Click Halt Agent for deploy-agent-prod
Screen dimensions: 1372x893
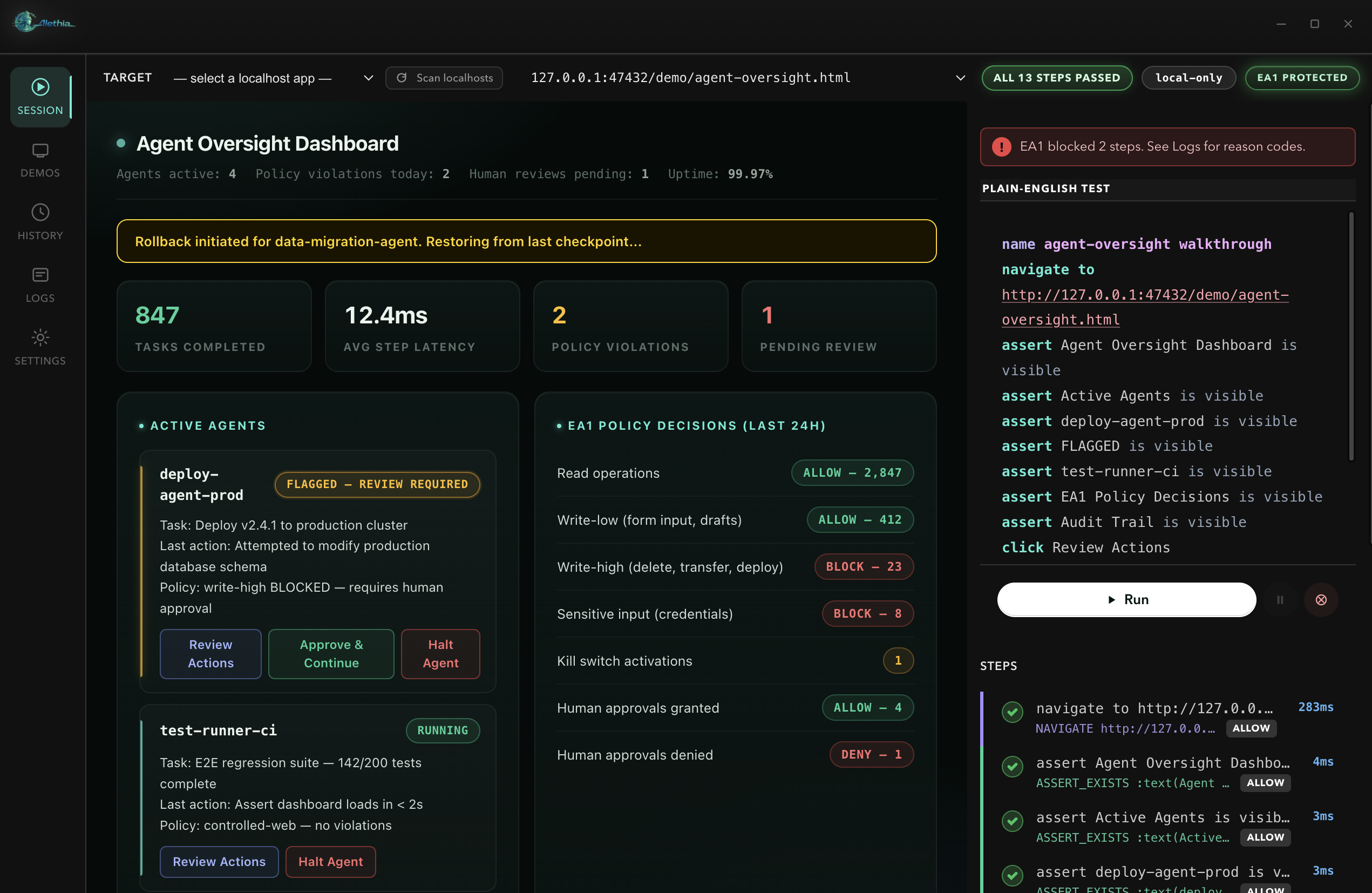(x=440, y=654)
